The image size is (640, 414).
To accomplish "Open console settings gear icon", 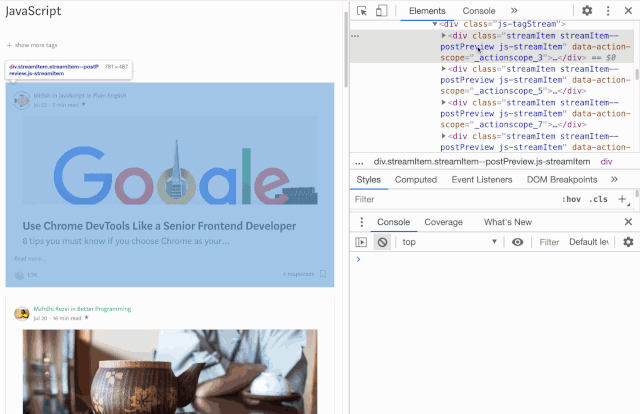I will coord(628,242).
